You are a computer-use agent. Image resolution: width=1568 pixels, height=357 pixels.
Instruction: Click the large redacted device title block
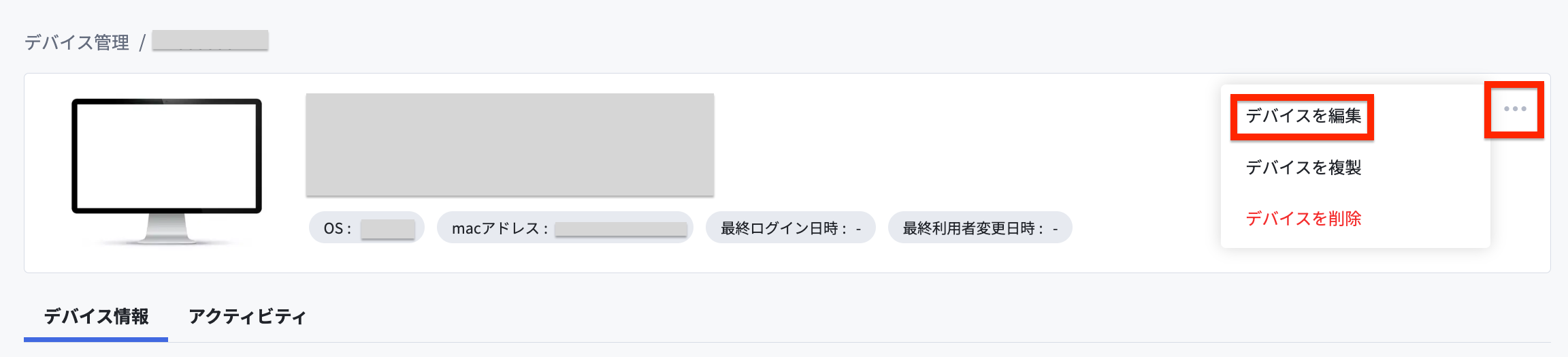pyautogui.click(x=510, y=144)
